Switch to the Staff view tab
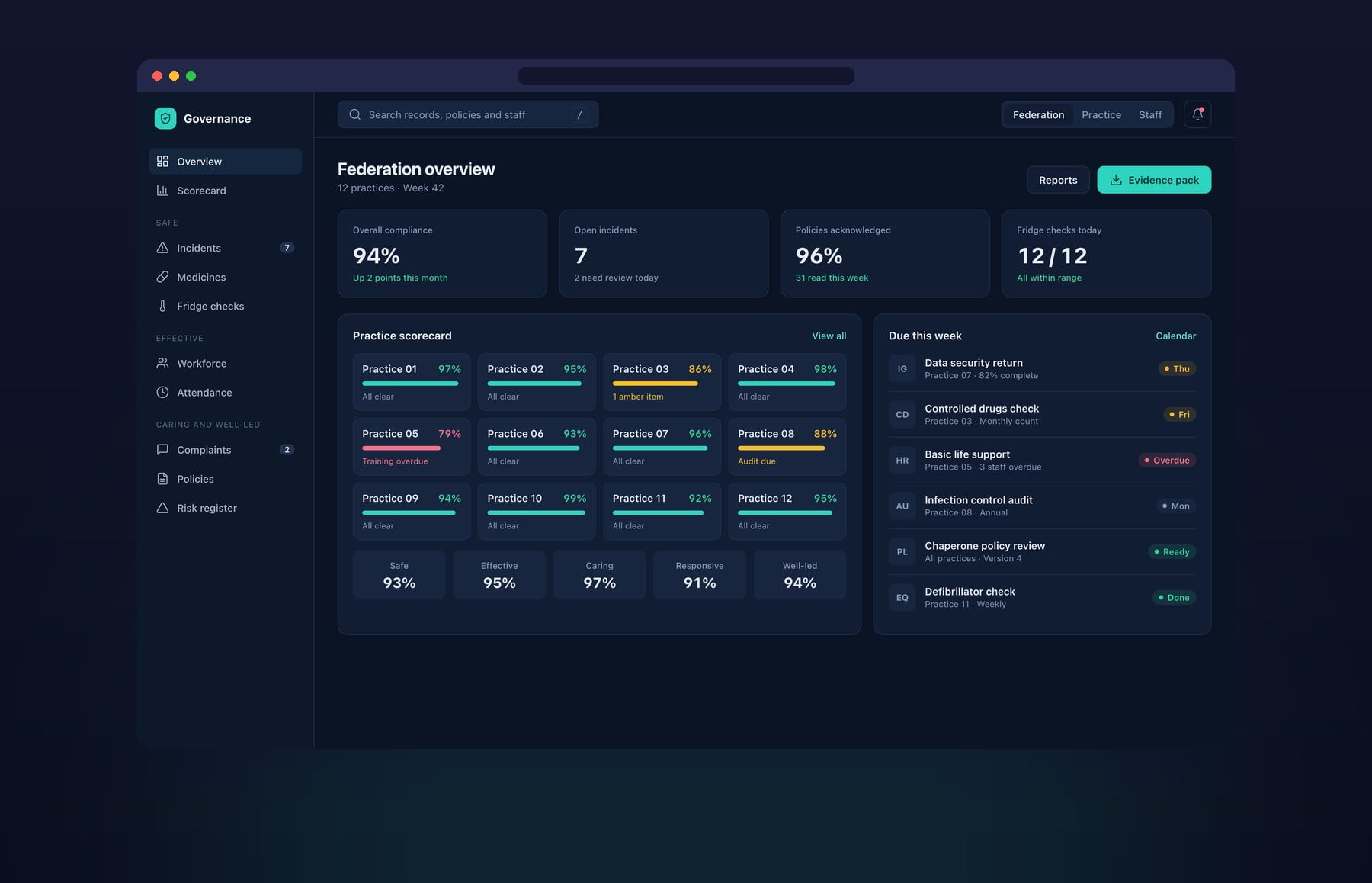The height and width of the screenshot is (883, 1372). pos(1150,114)
